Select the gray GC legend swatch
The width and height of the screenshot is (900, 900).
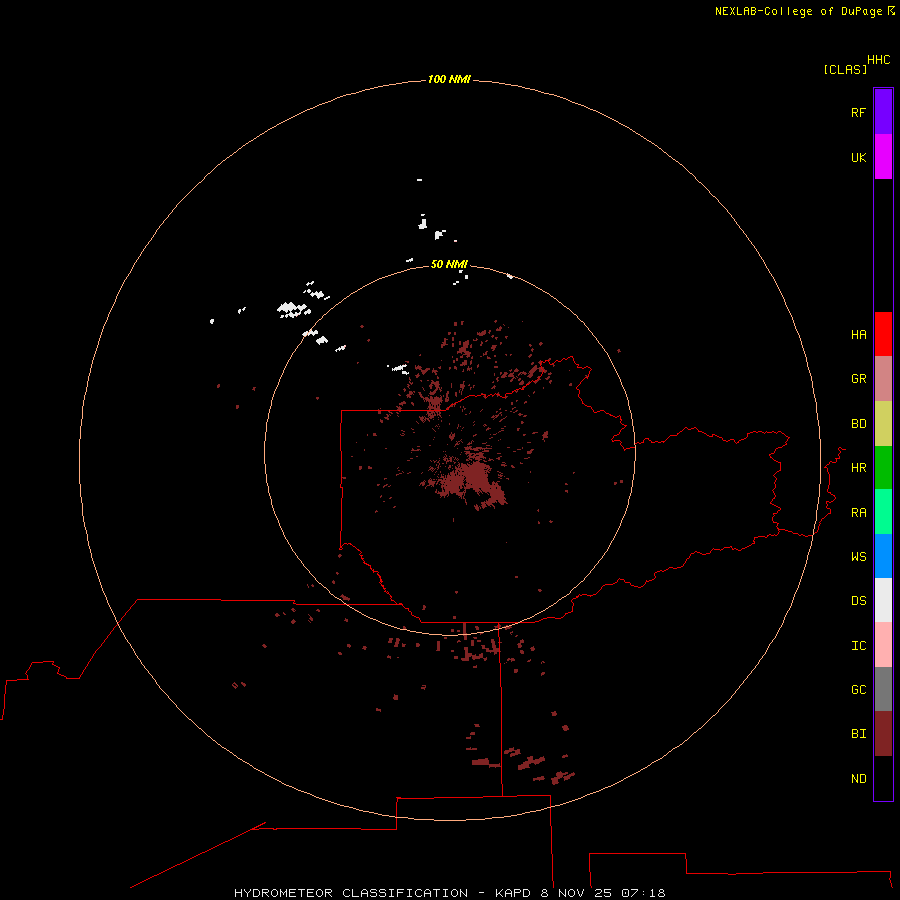pos(883,689)
